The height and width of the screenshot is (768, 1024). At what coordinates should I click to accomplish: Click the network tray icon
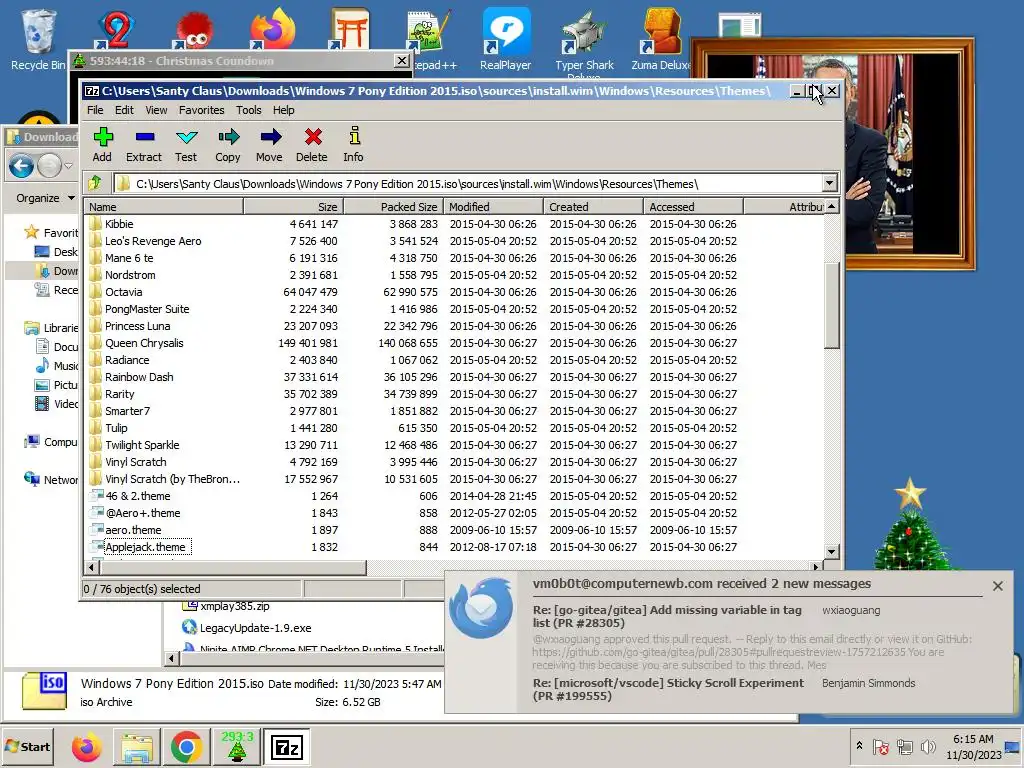point(904,746)
